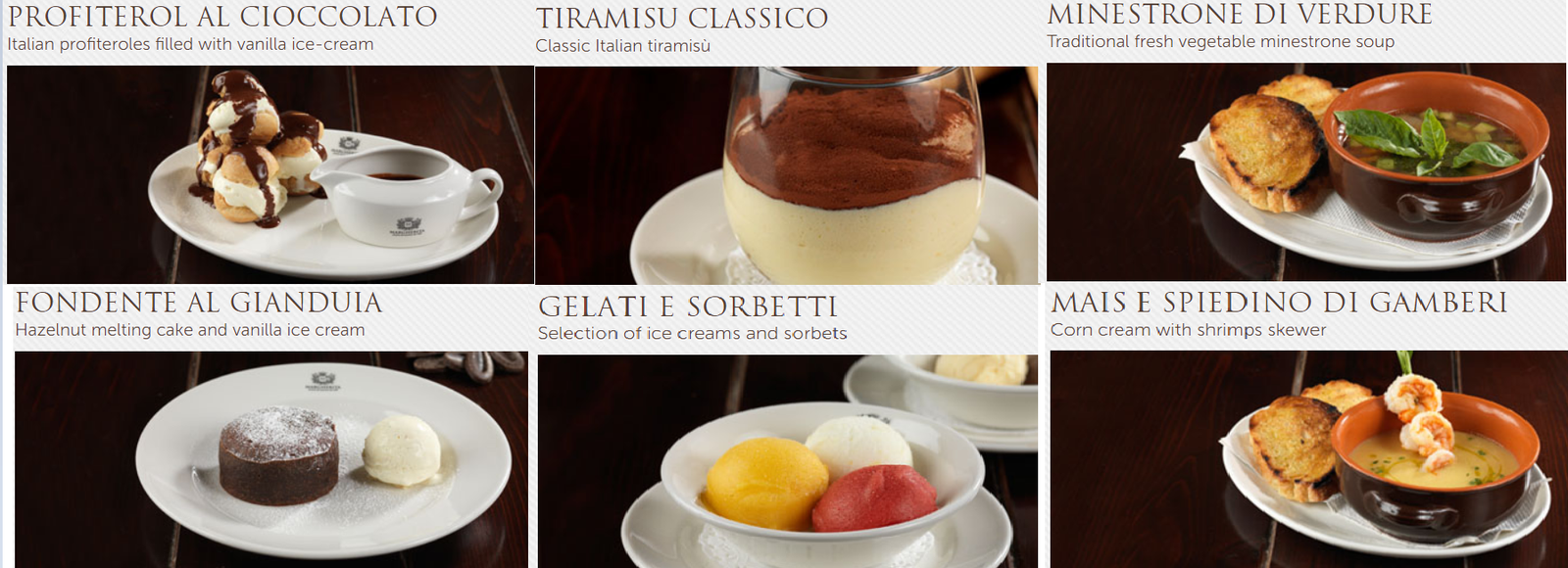Select the 'Minestrone di Verdure' heading
The width and height of the screenshot is (1568, 568).
[x=1240, y=15]
